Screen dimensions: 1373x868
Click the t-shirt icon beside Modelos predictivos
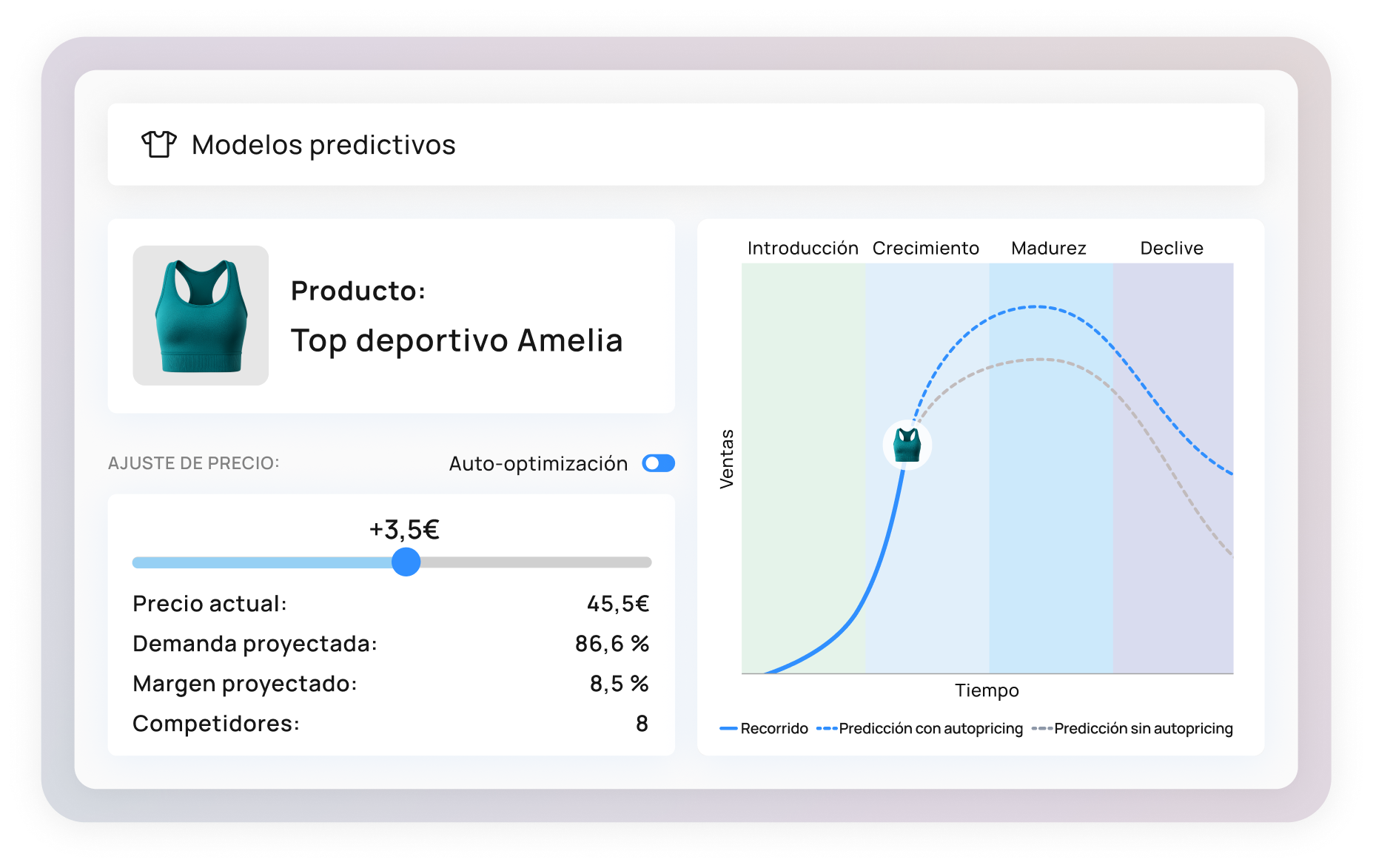pos(158,144)
